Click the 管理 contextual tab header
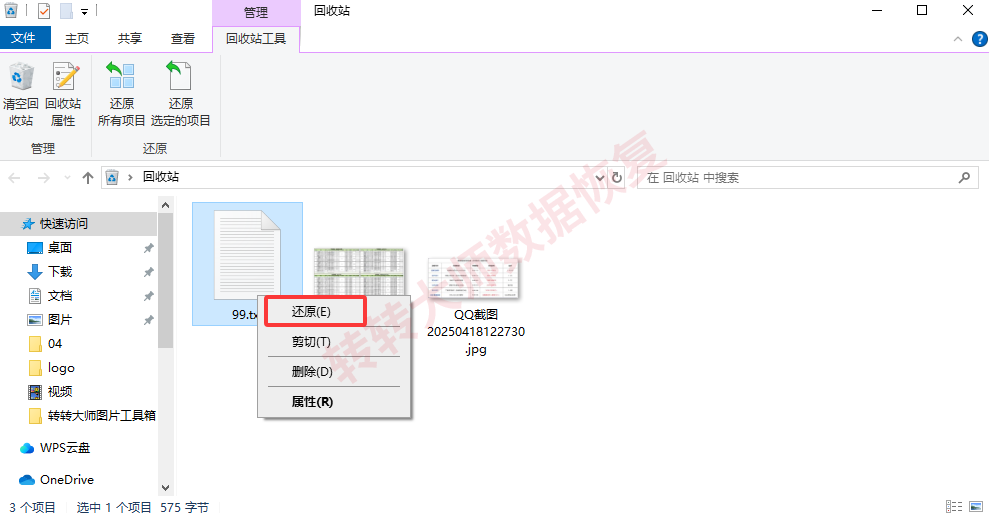The width and height of the screenshot is (989, 514). (x=256, y=13)
